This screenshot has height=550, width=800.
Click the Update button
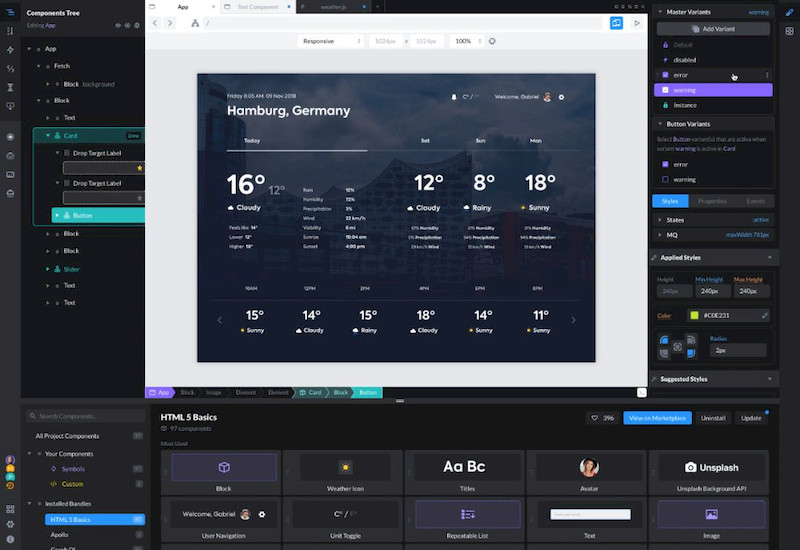[x=751, y=418]
